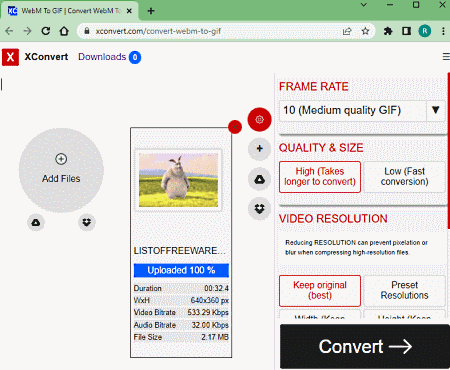Choose Keep original resolution
Image resolution: width=450 pixels, height=370 pixels.
coord(320,291)
